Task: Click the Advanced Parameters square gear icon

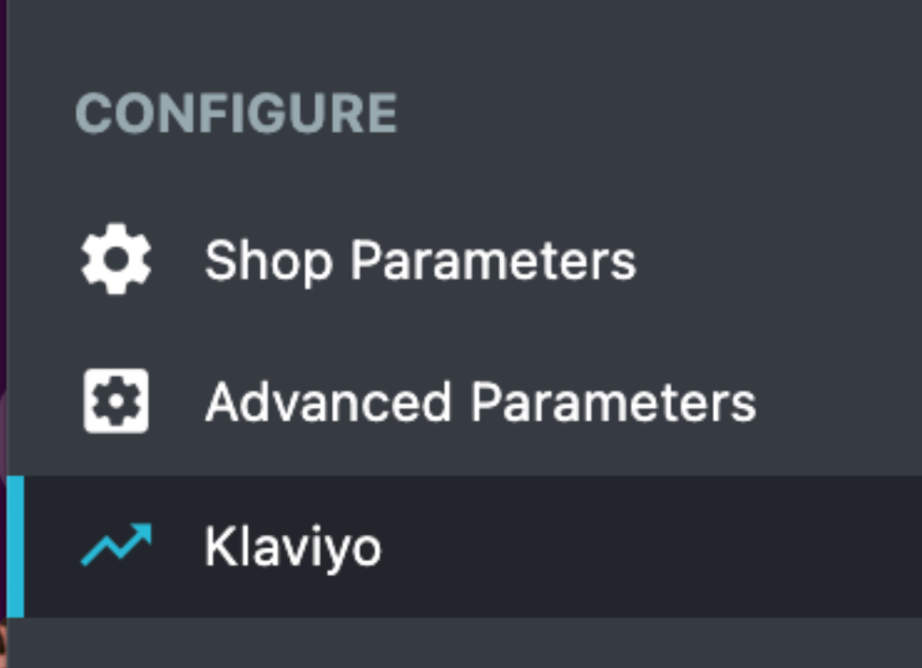Action: pos(116,402)
